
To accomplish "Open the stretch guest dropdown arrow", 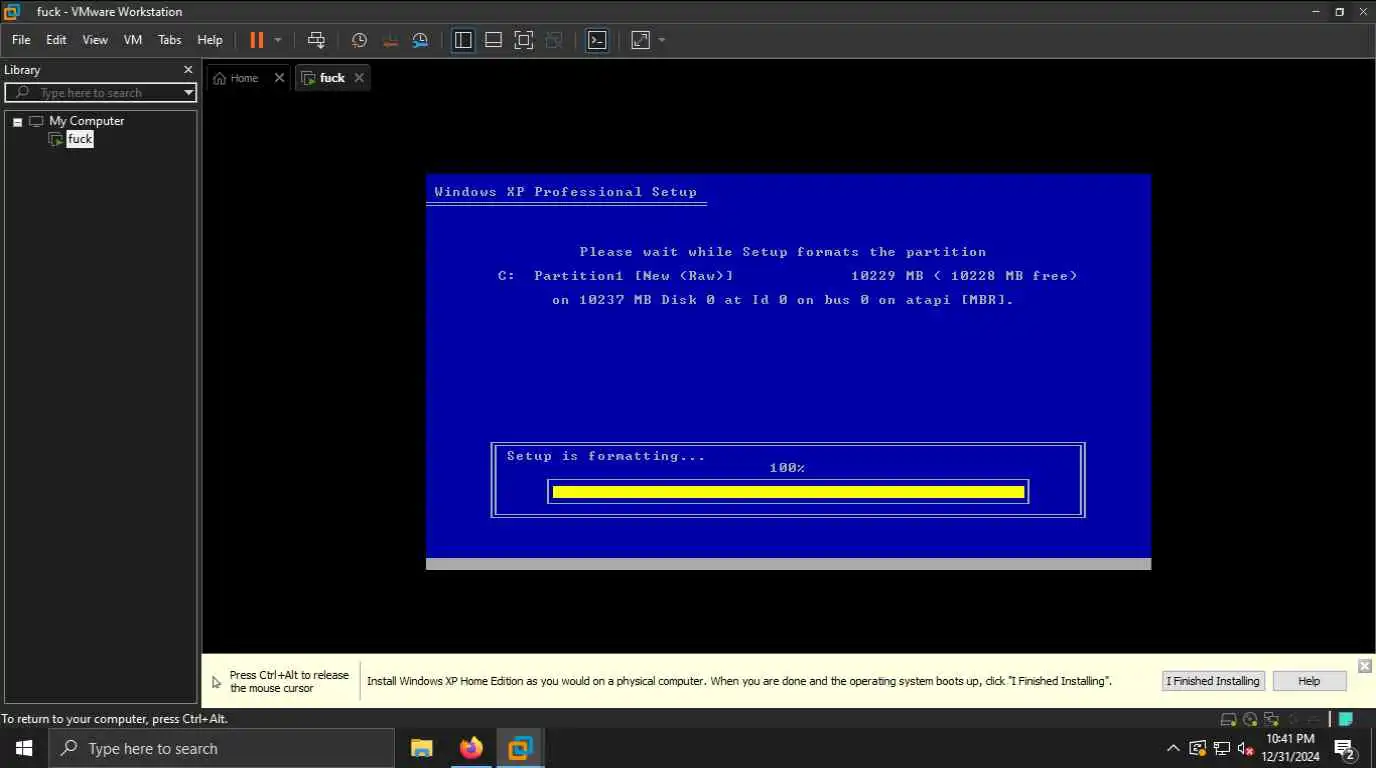I will point(662,40).
